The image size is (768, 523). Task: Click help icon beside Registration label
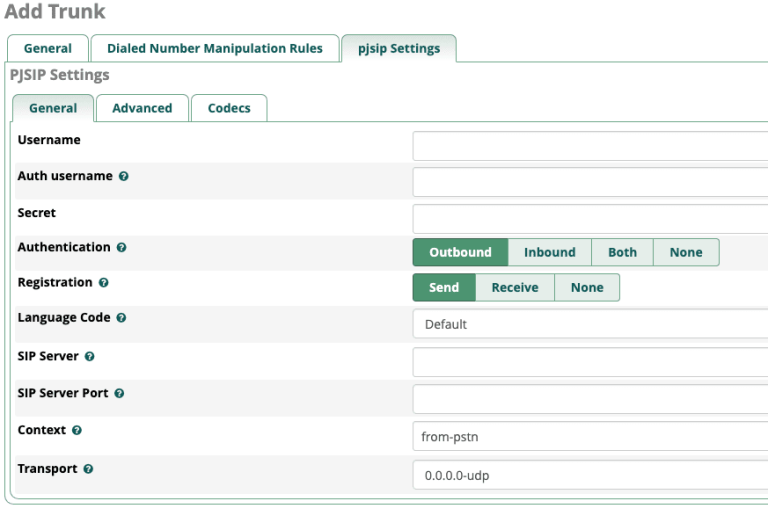pos(104,283)
